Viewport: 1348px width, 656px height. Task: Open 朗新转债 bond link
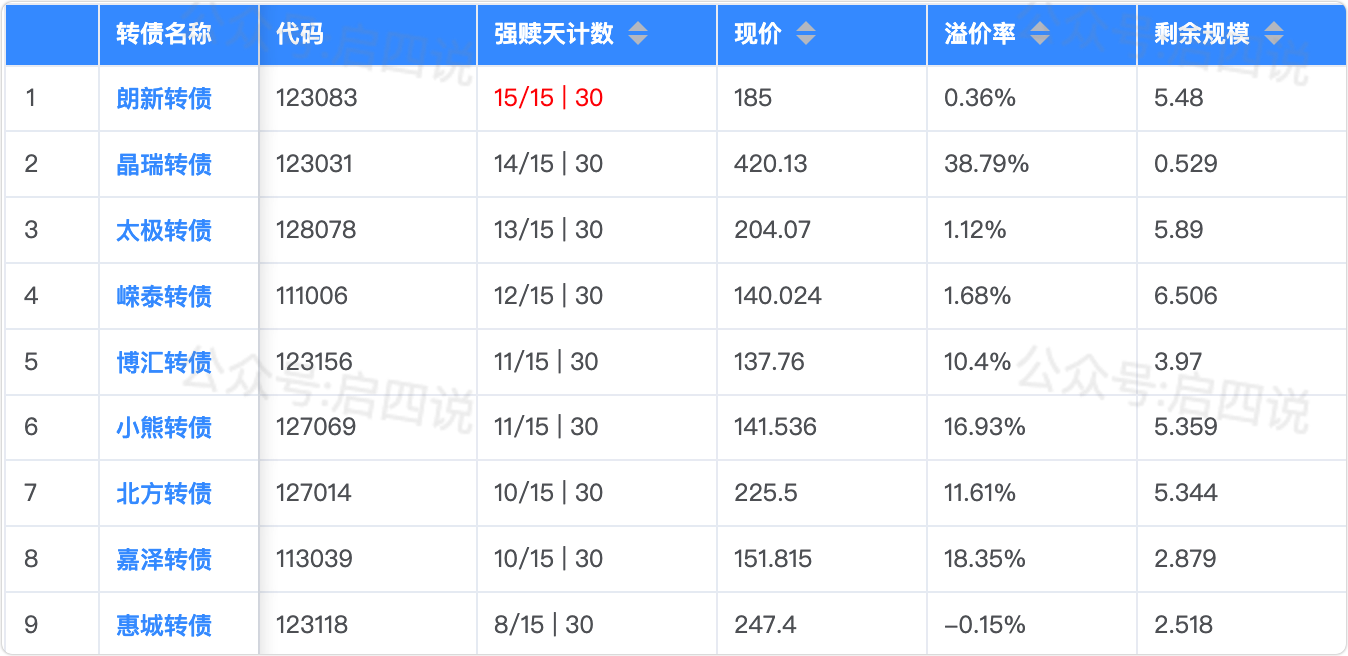point(164,98)
